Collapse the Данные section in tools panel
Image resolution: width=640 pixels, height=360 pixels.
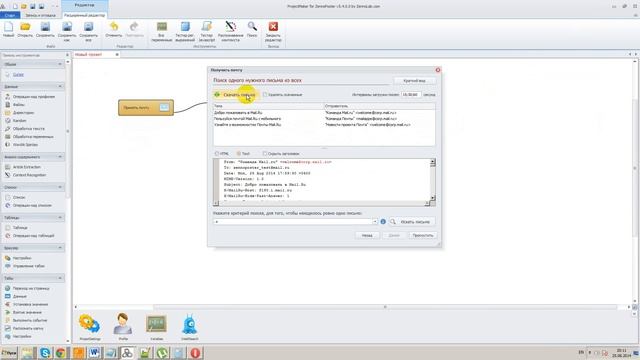tap(60, 87)
